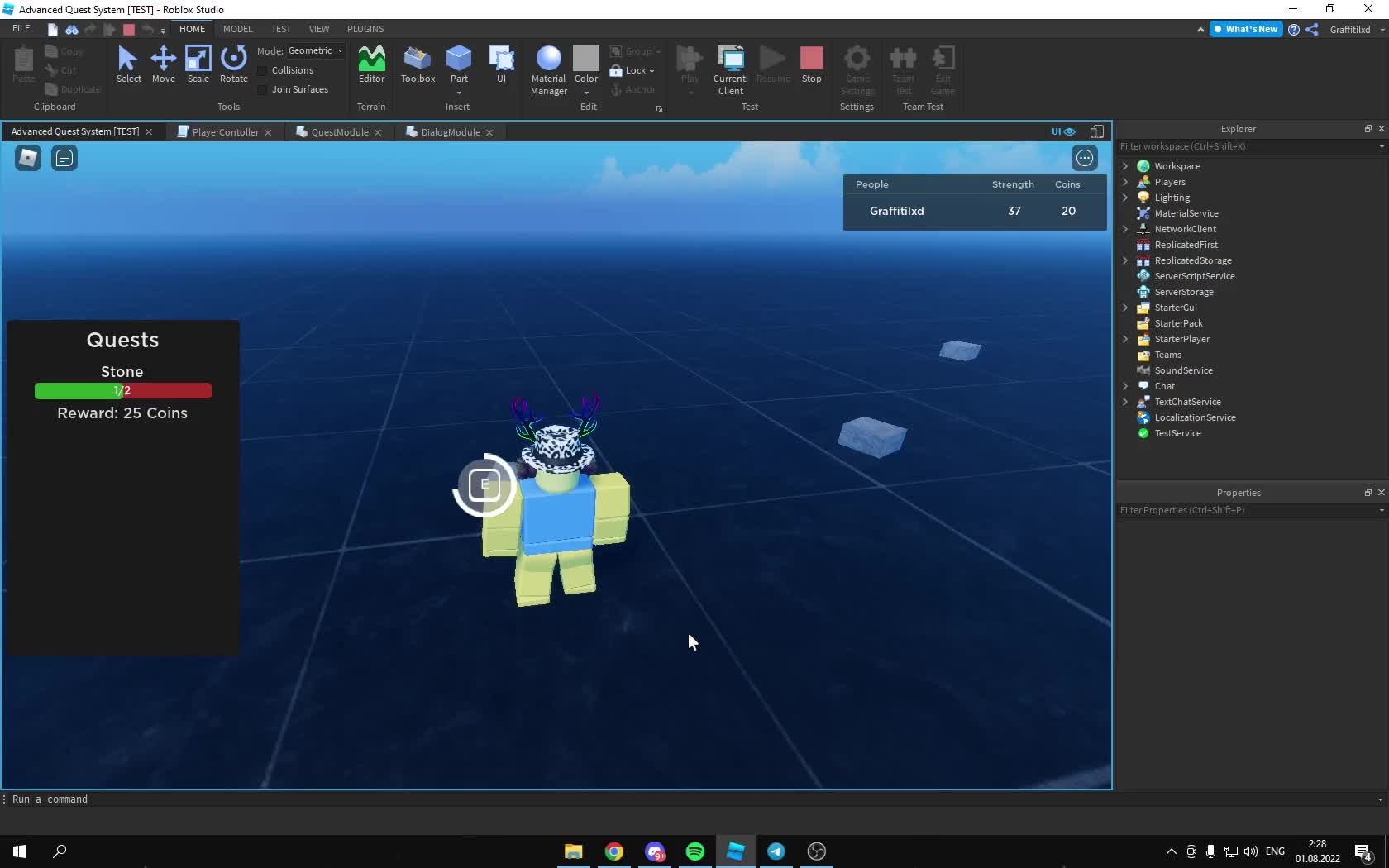Open the Toolbox panel
Image resolution: width=1389 pixels, height=868 pixels.
pos(418,64)
